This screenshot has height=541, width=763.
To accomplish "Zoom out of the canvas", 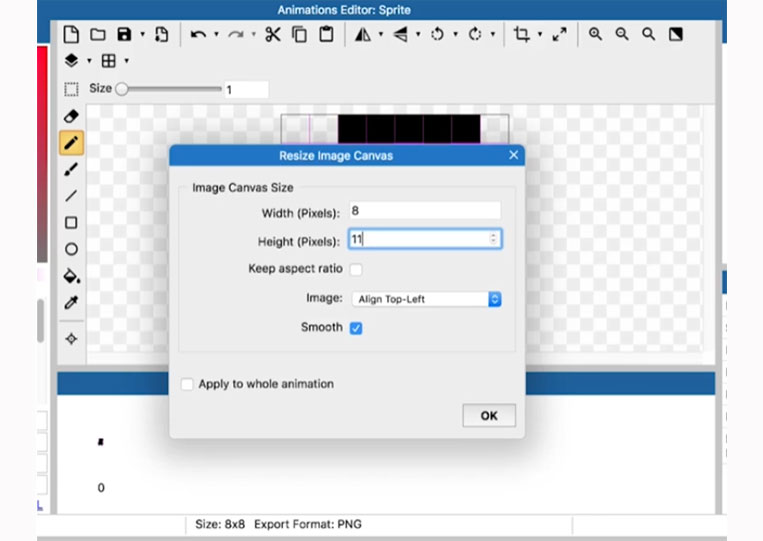I will [622, 34].
